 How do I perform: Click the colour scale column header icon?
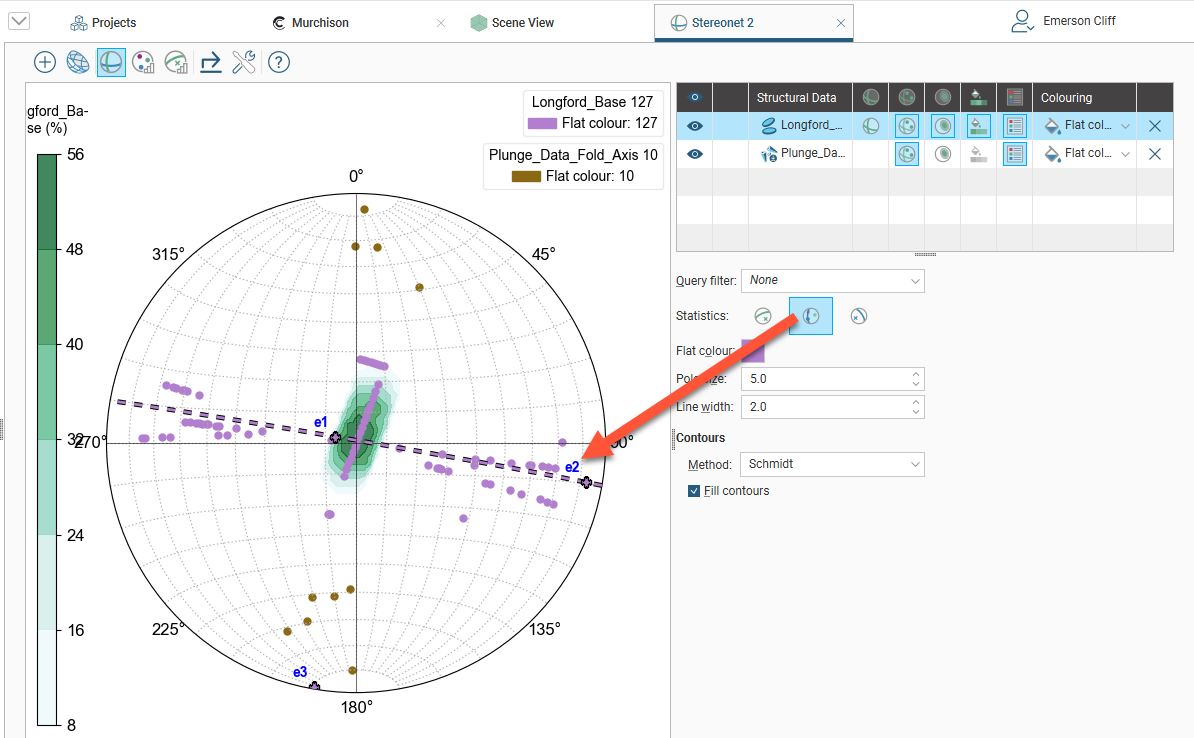[979, 97]
